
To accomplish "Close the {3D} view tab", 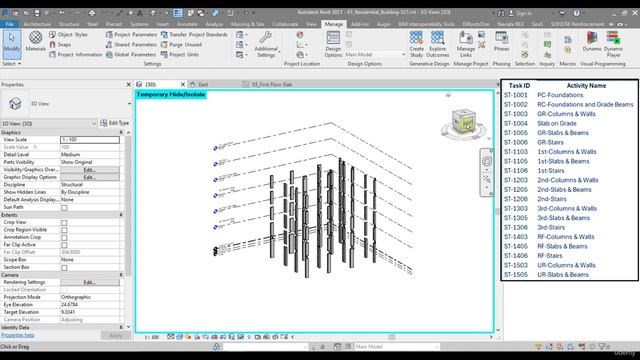I will click(183, 84).
